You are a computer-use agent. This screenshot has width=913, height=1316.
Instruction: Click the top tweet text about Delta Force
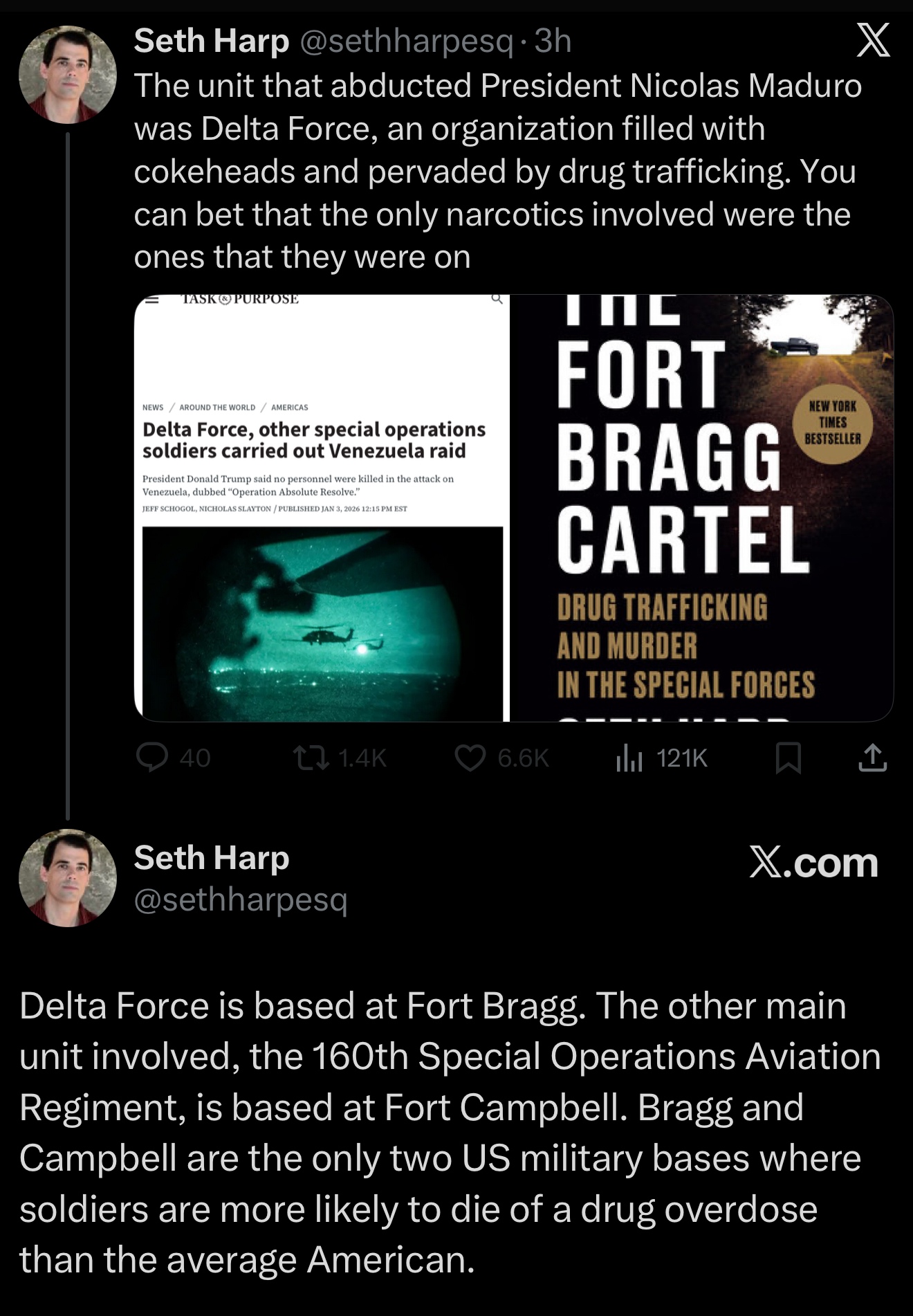pyautogui.click(x=497, y=171)
